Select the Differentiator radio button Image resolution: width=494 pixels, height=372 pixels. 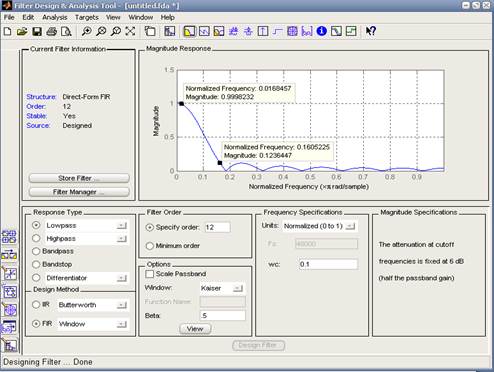pyautogui.click(x=36, y=278)
